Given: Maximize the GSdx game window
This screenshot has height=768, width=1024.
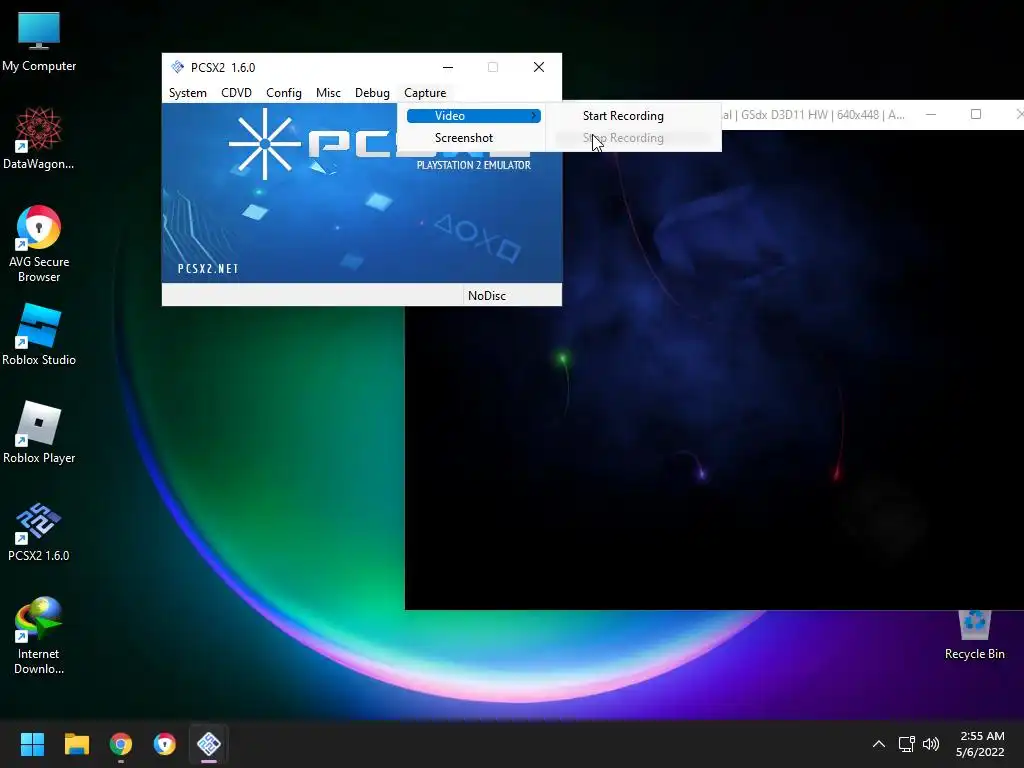Looking at the screenshot, I should pos(976,114).
